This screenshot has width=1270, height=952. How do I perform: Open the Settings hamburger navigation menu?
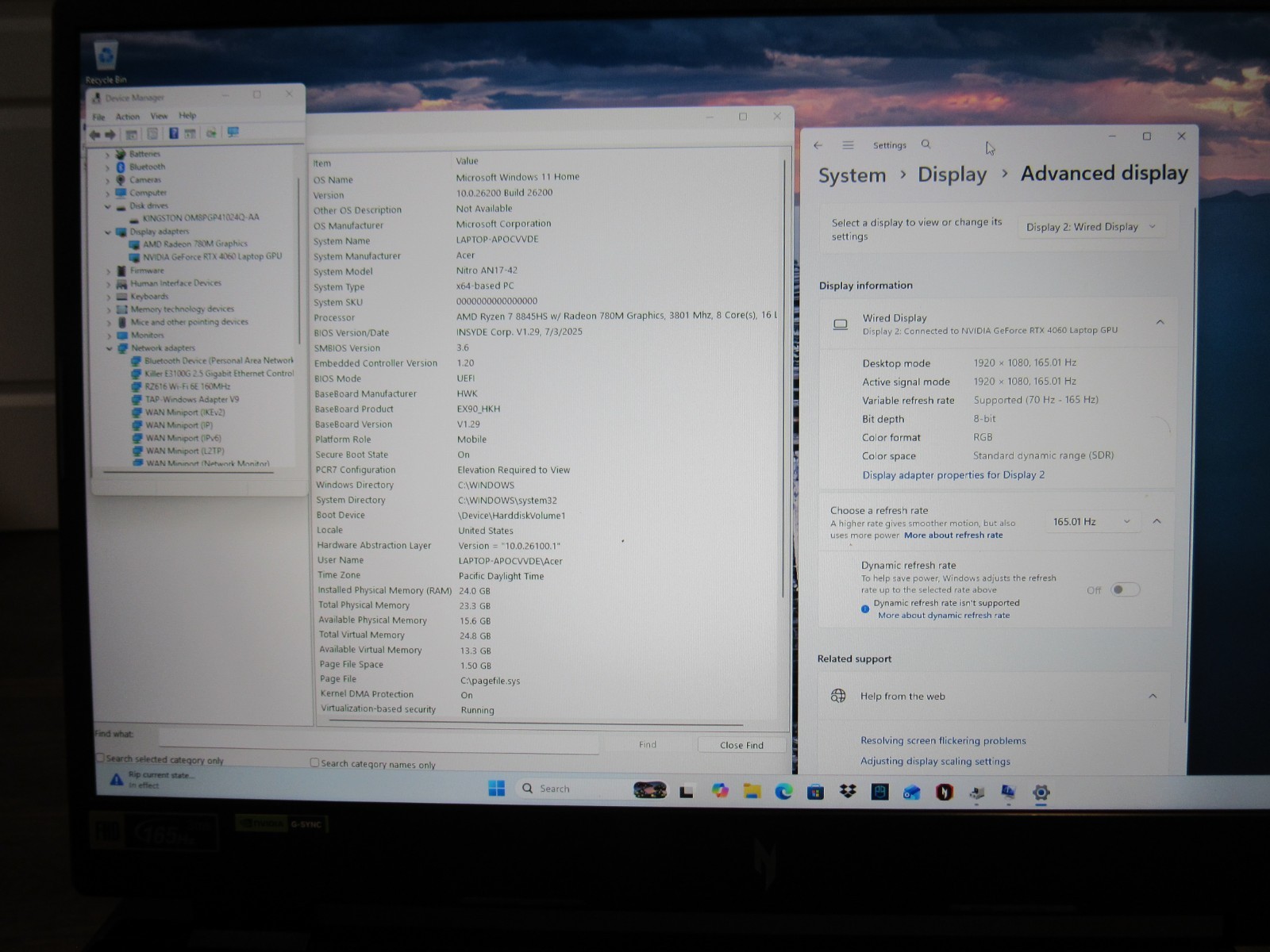(x=848, y=145)
